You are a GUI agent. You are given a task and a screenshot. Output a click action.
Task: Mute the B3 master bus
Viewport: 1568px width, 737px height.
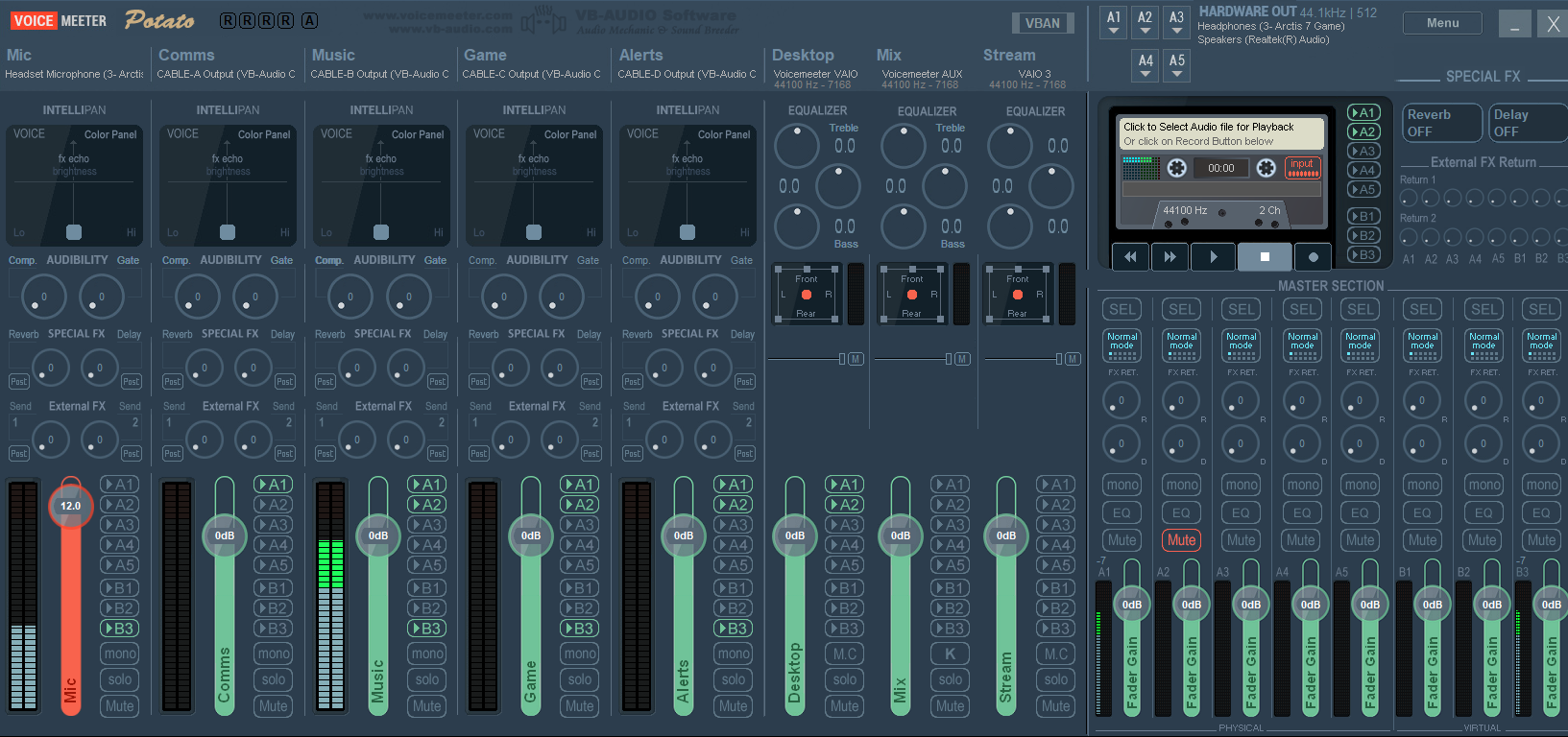point(1541,540)
